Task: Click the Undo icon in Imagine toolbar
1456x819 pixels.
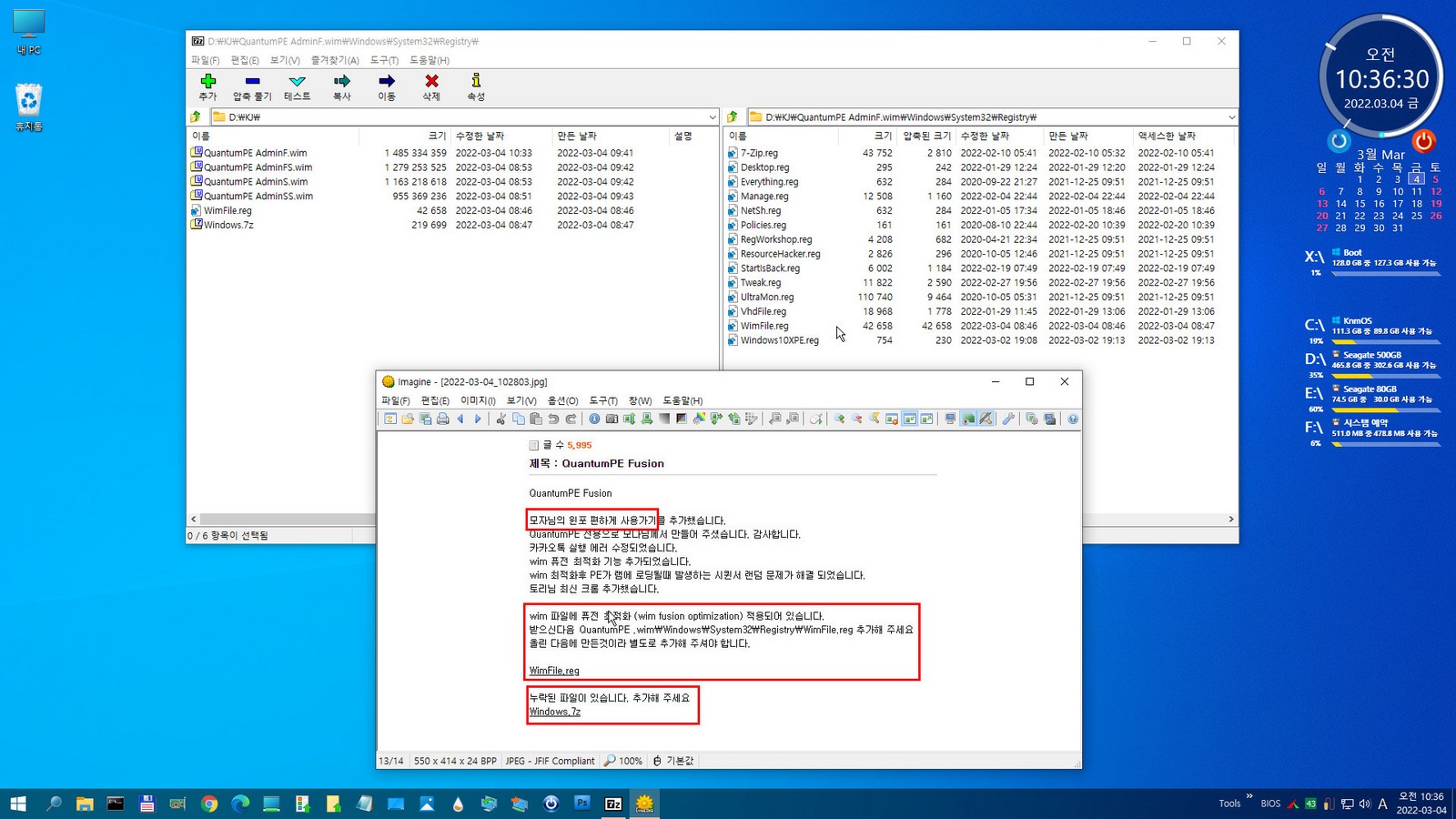Action: click(553, 419)
